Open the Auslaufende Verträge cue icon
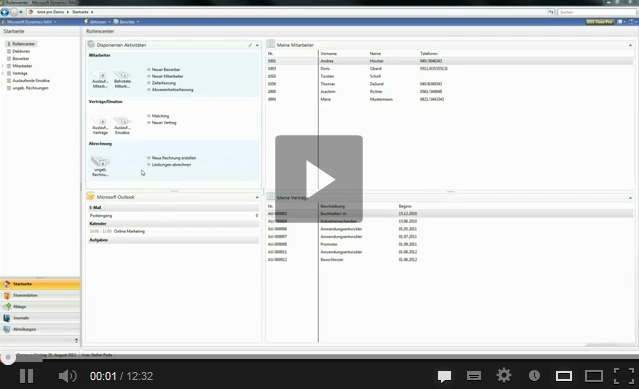639x389 pixels. coord(100,125)
